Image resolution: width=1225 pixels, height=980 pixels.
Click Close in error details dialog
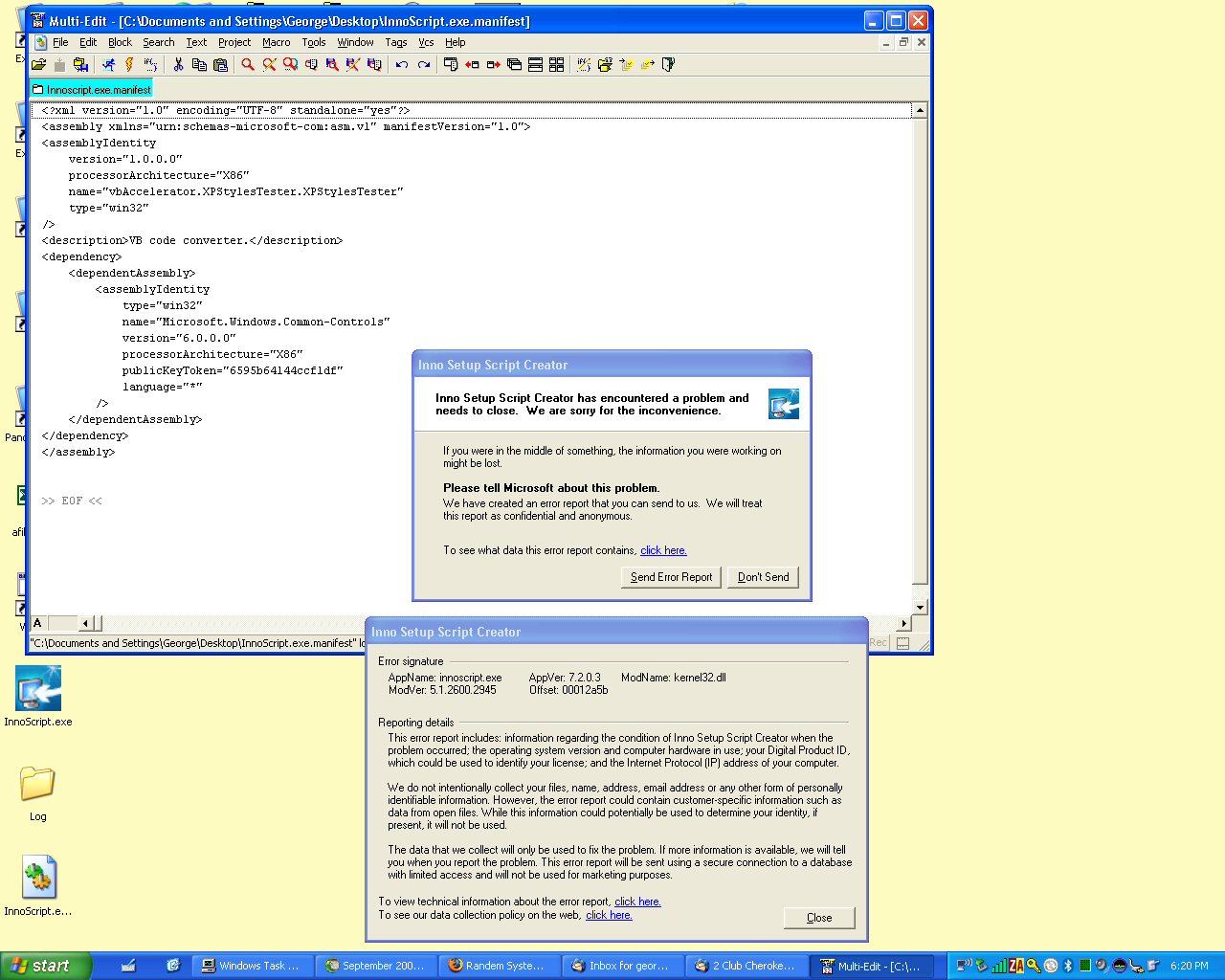(819, 918)
